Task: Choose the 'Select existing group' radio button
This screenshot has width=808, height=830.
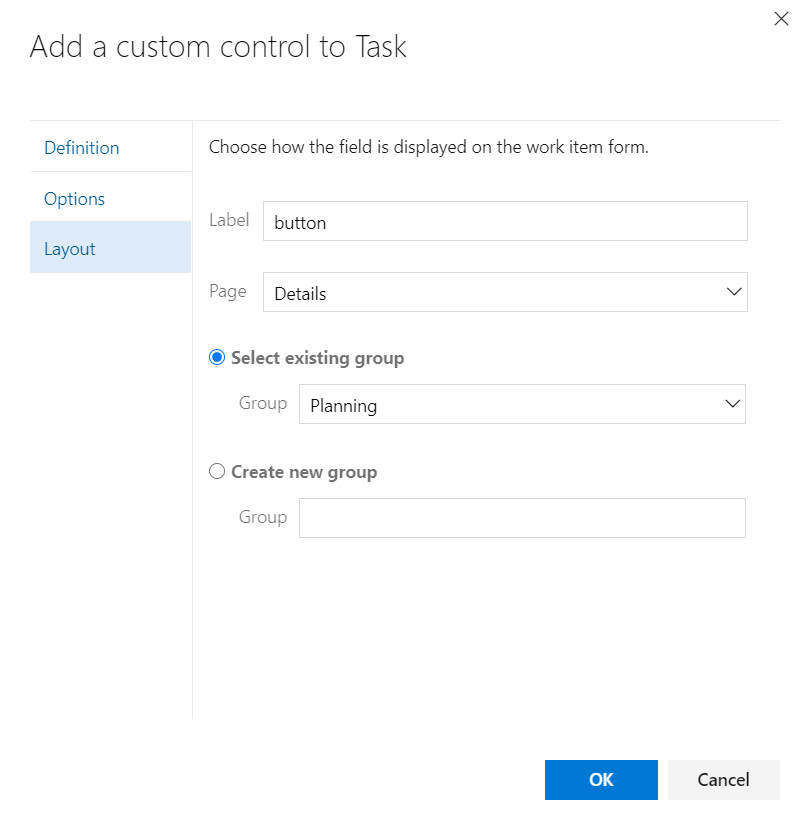Action: pos(217,358)
